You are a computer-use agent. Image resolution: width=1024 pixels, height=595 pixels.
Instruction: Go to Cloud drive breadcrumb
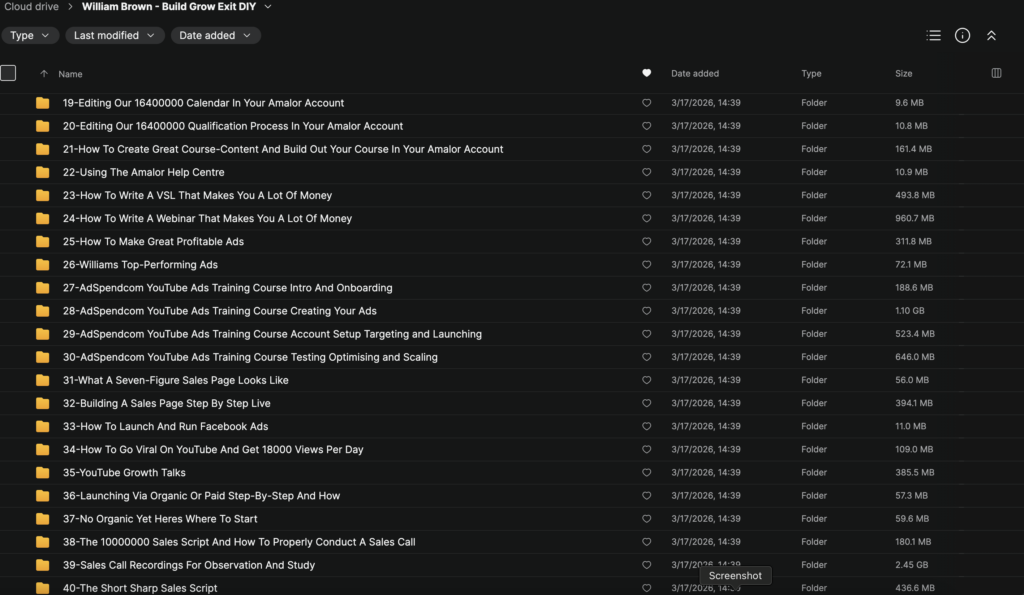31,7
